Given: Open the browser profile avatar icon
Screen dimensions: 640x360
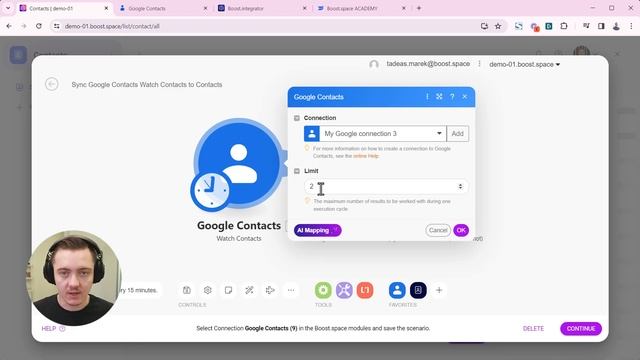Looking at the screenshot, I should tap(616, 26).
